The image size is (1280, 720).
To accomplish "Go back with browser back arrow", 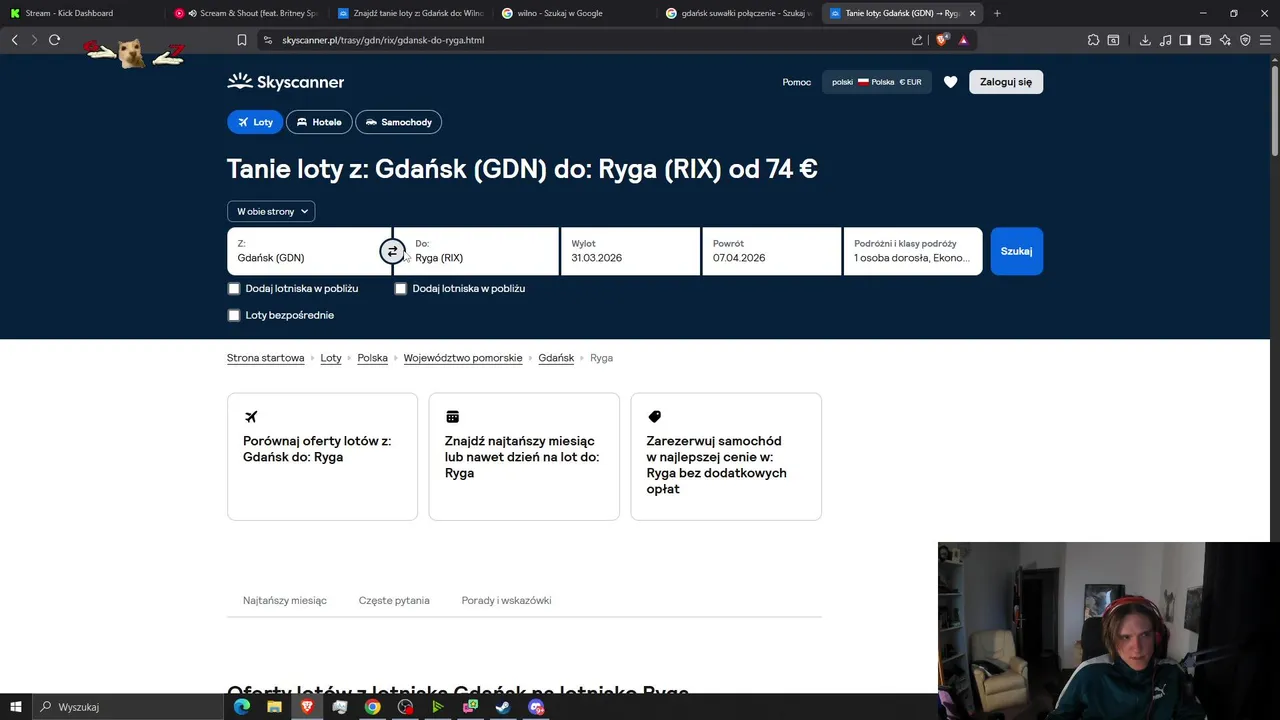I will coord(14,40).
